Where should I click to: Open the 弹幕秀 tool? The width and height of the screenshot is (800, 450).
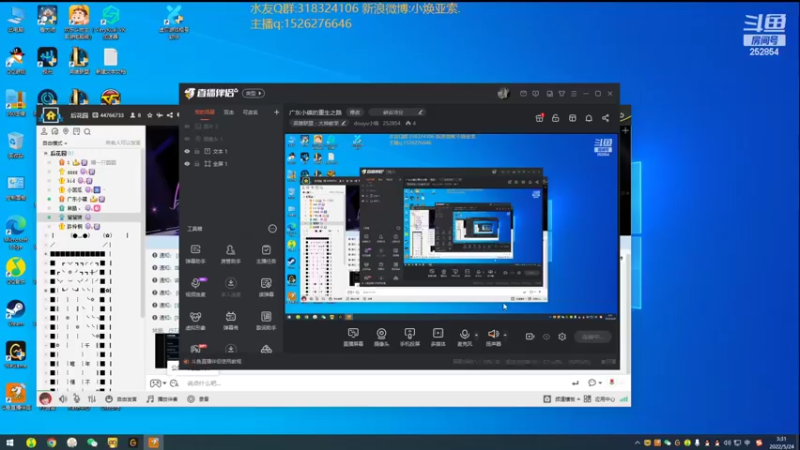[x=231, y=320]
